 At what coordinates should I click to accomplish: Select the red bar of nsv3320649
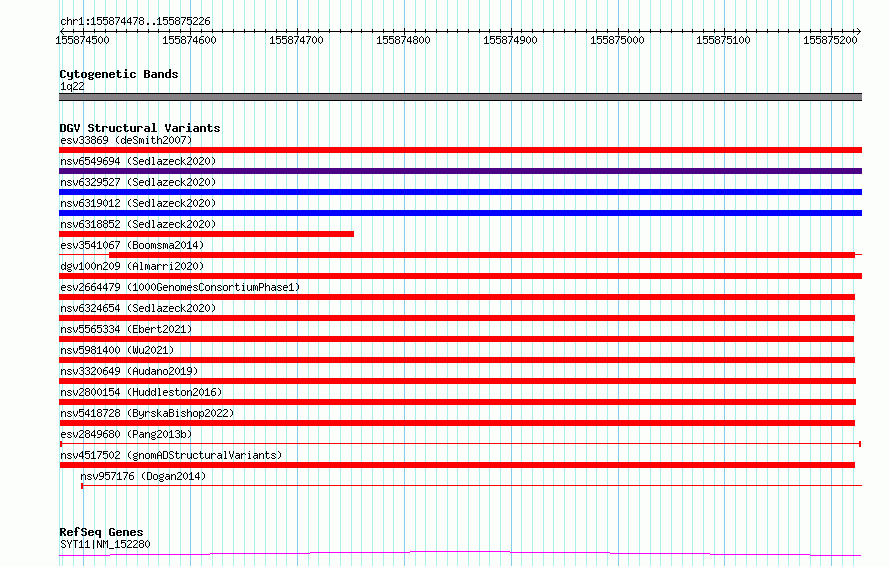pyautogui.click(x=457, y=381)
